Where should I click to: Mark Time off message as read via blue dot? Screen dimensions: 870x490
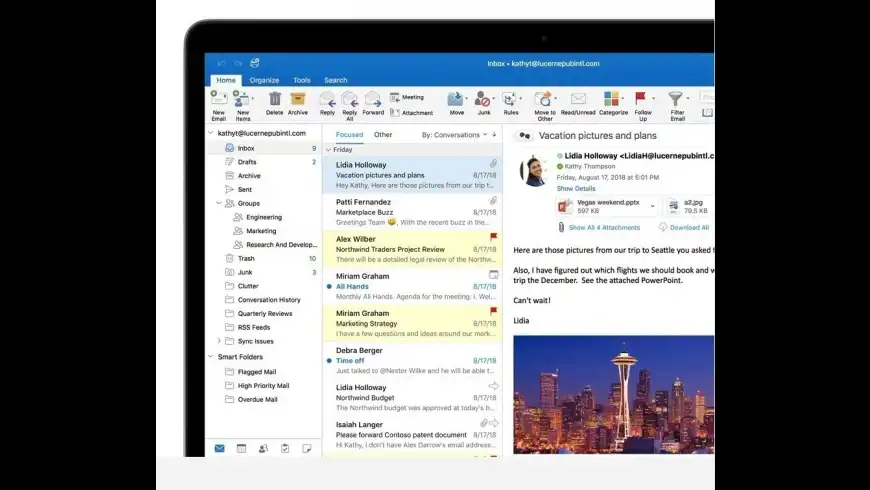(329, 361)
